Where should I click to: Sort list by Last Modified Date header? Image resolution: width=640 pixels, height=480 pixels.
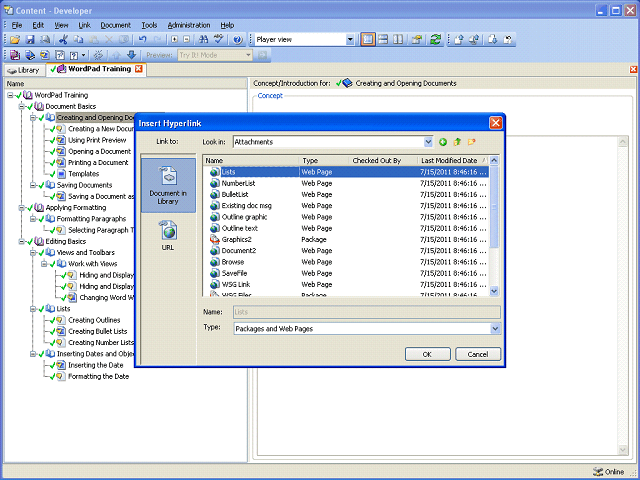pyautogui.click(x=453, y=161)
